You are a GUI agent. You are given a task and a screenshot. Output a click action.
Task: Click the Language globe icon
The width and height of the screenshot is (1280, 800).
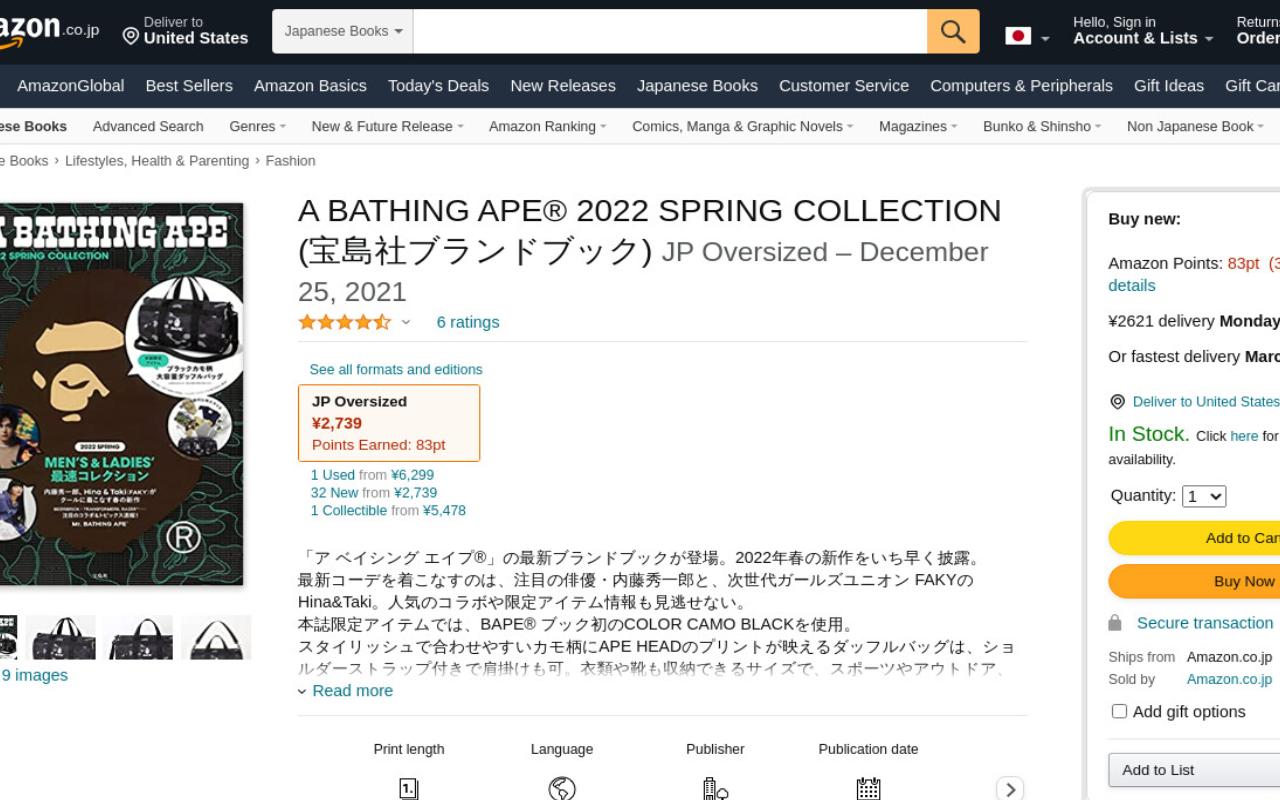(562, 789)
